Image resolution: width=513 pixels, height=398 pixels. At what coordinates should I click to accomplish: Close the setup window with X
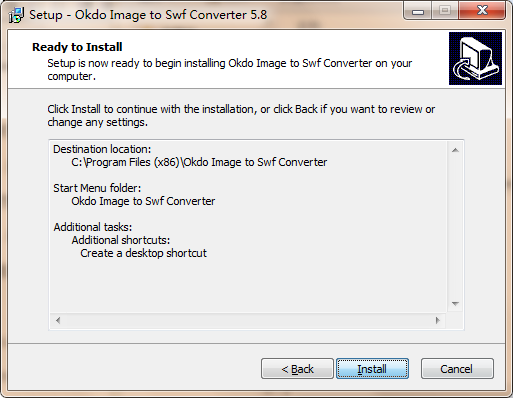482,11
